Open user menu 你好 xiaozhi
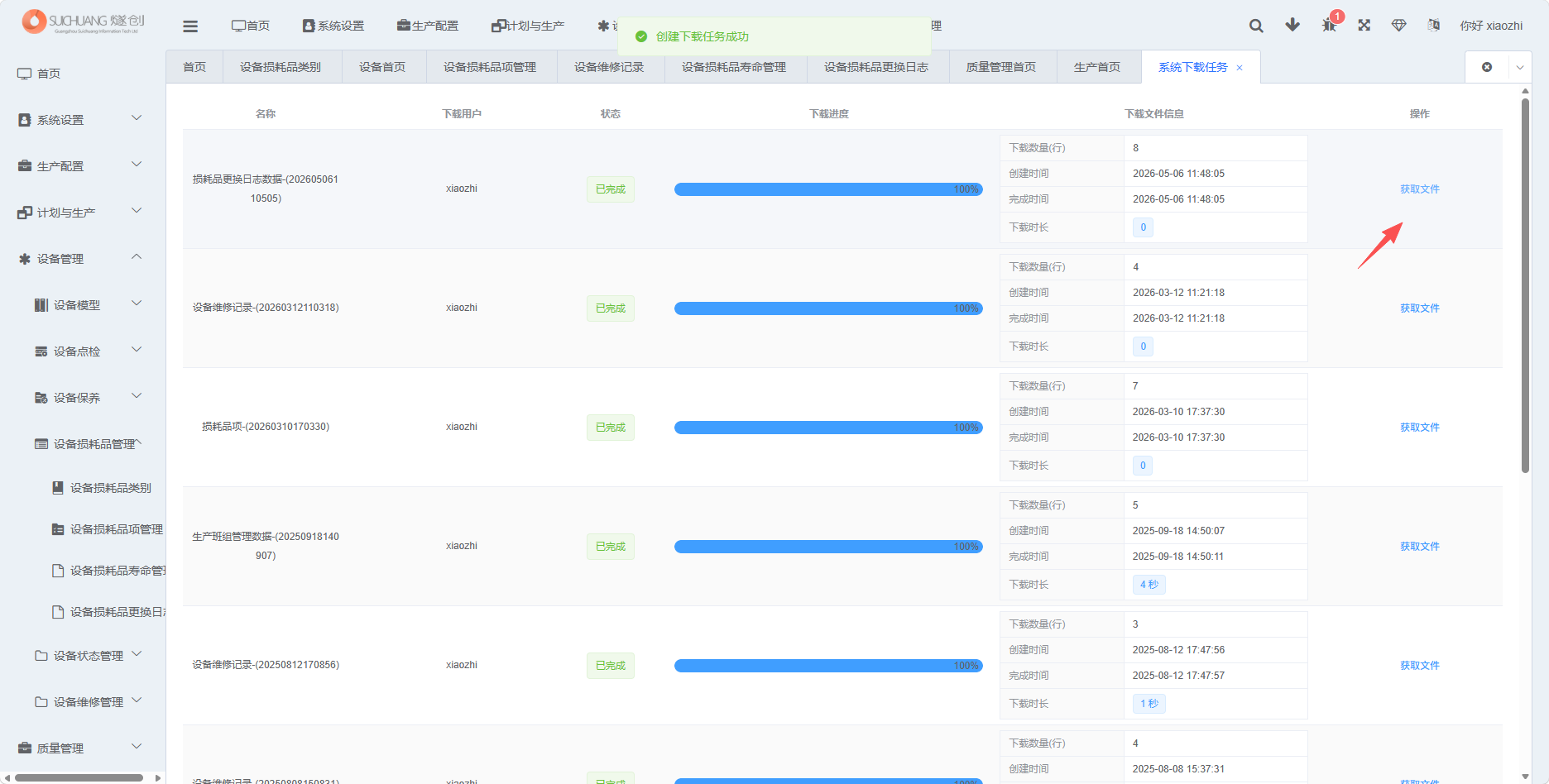Screen dimensions: 1549x784 pyautogui.click(x=1491, y=26)
